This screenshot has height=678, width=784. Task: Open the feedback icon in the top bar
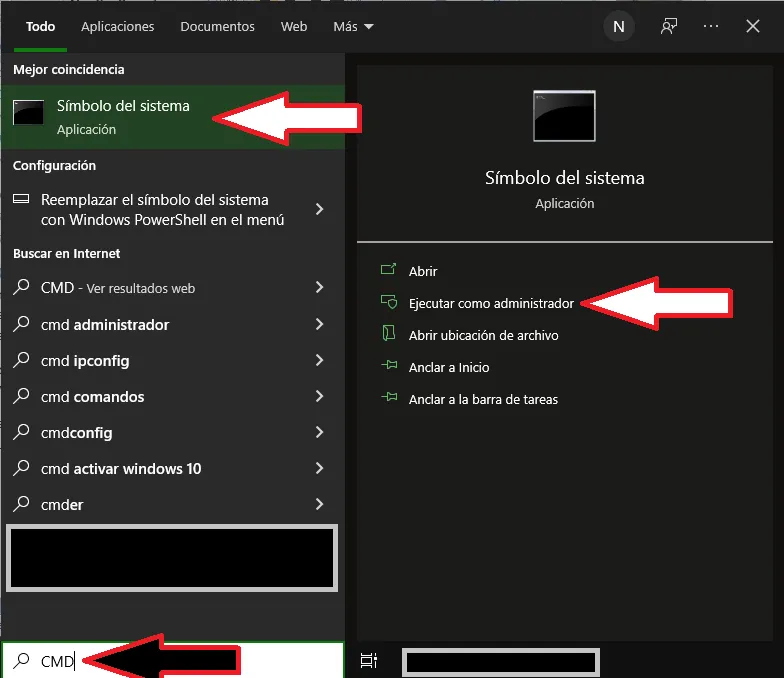click(669, 27)
